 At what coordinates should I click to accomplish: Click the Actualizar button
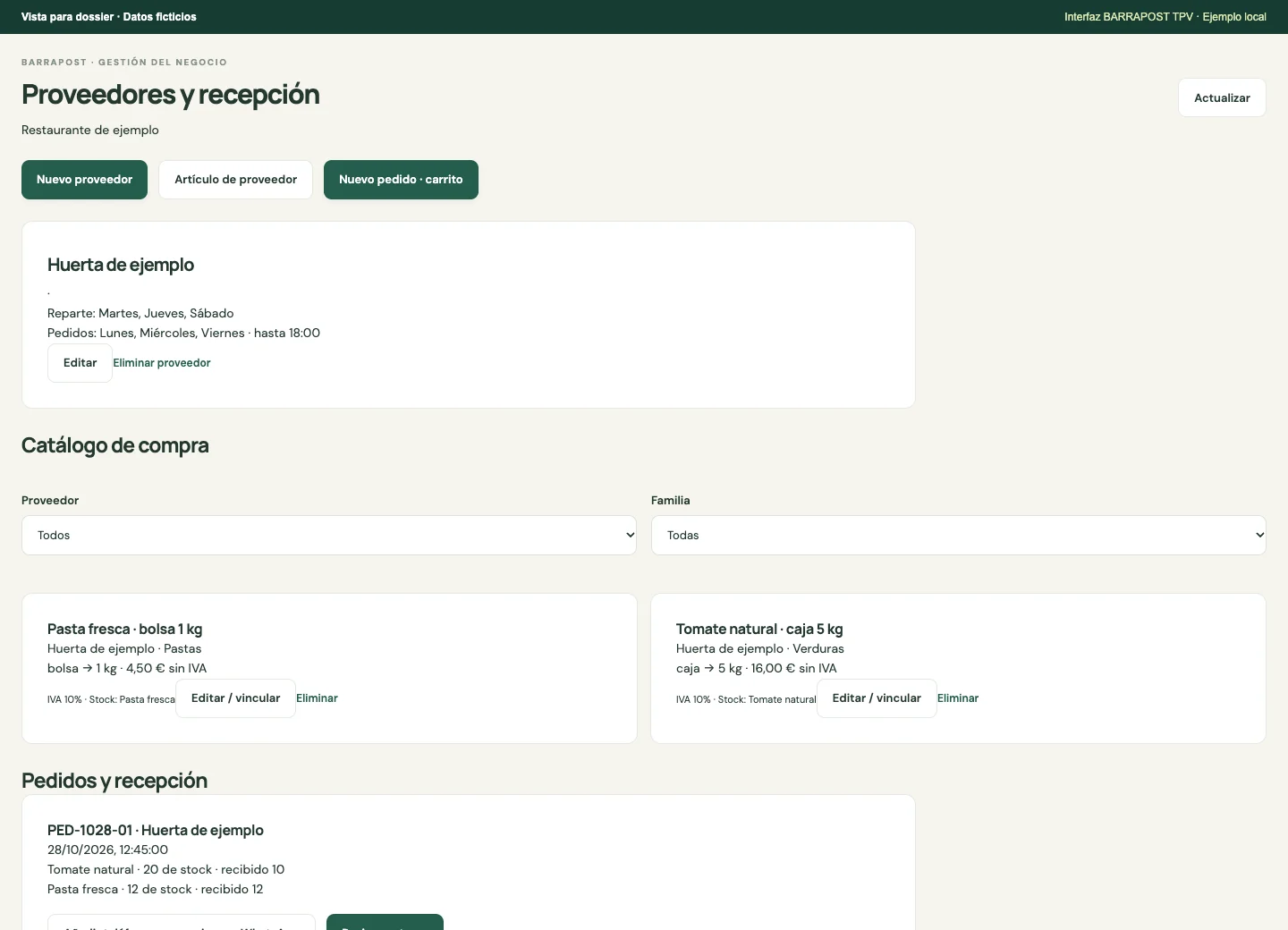coord(1222,97)
